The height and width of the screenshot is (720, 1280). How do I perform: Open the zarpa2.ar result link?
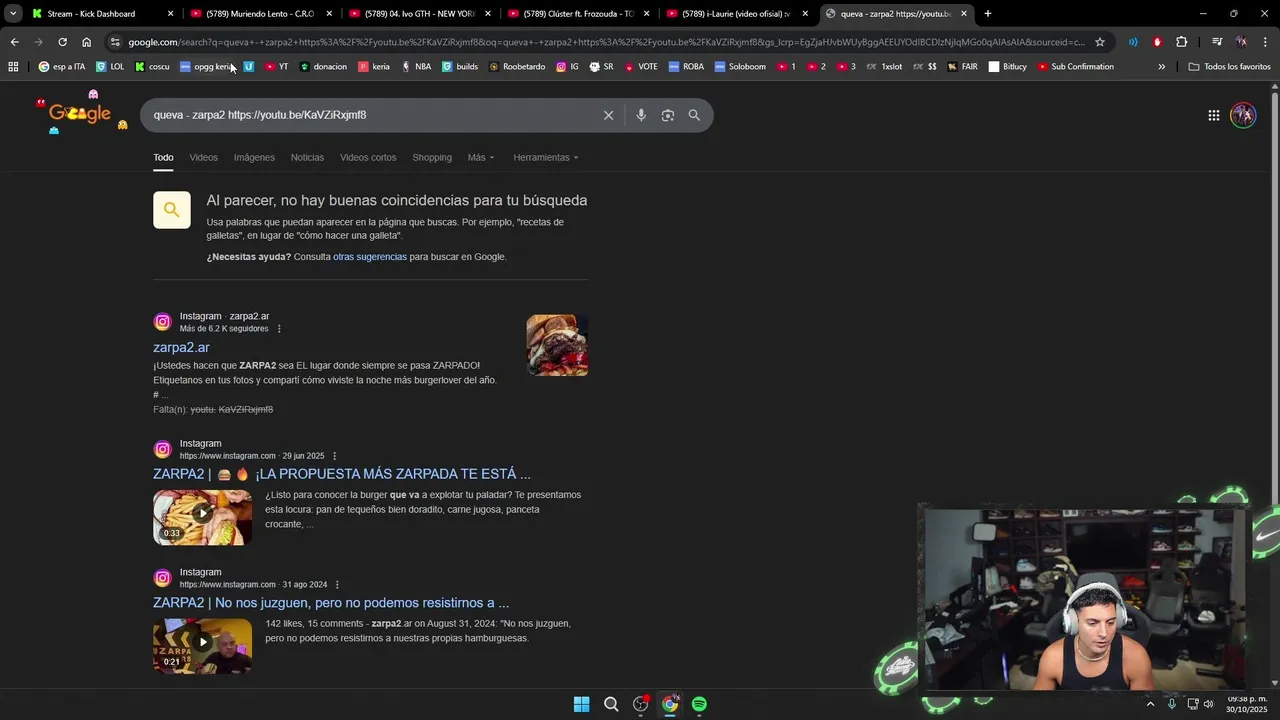(x=181, y=347)
